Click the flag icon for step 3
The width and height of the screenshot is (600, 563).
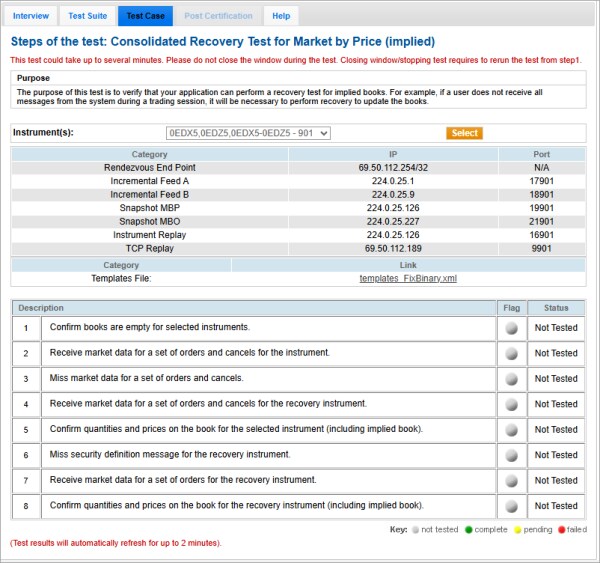tap(511, 379)
